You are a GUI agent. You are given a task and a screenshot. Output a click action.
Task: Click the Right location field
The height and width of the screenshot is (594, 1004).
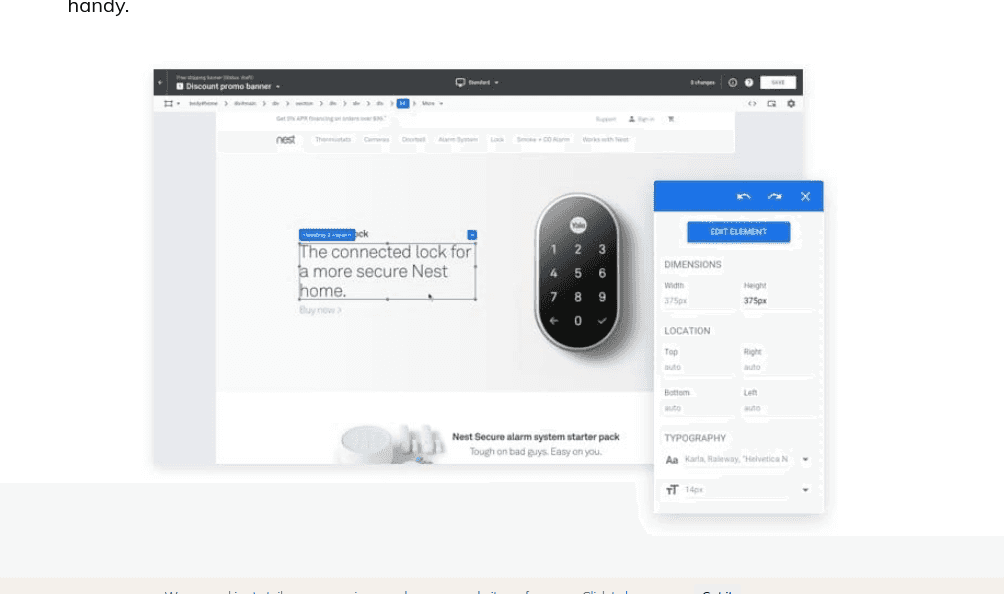779,367
